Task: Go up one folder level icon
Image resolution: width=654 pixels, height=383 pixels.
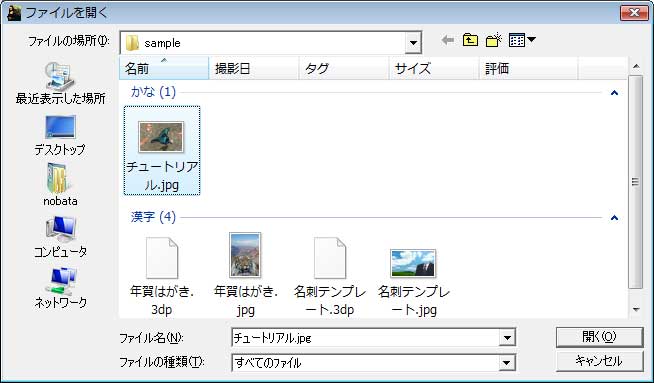Action: 470,40
